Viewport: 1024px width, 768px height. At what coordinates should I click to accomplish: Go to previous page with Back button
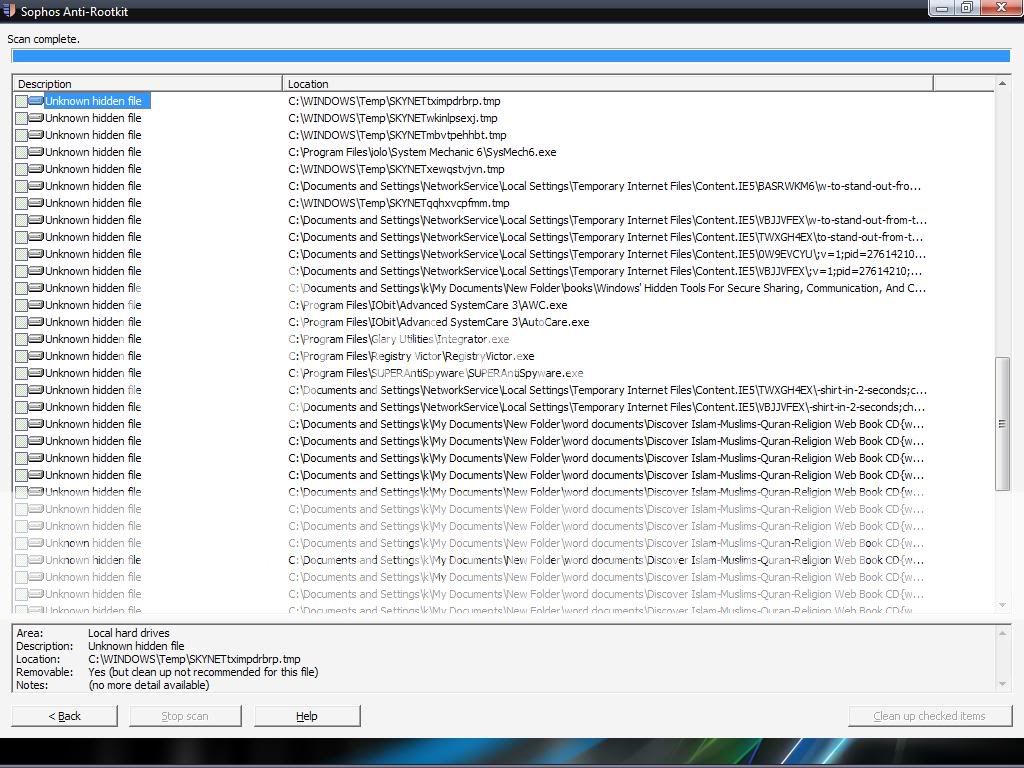65,716
